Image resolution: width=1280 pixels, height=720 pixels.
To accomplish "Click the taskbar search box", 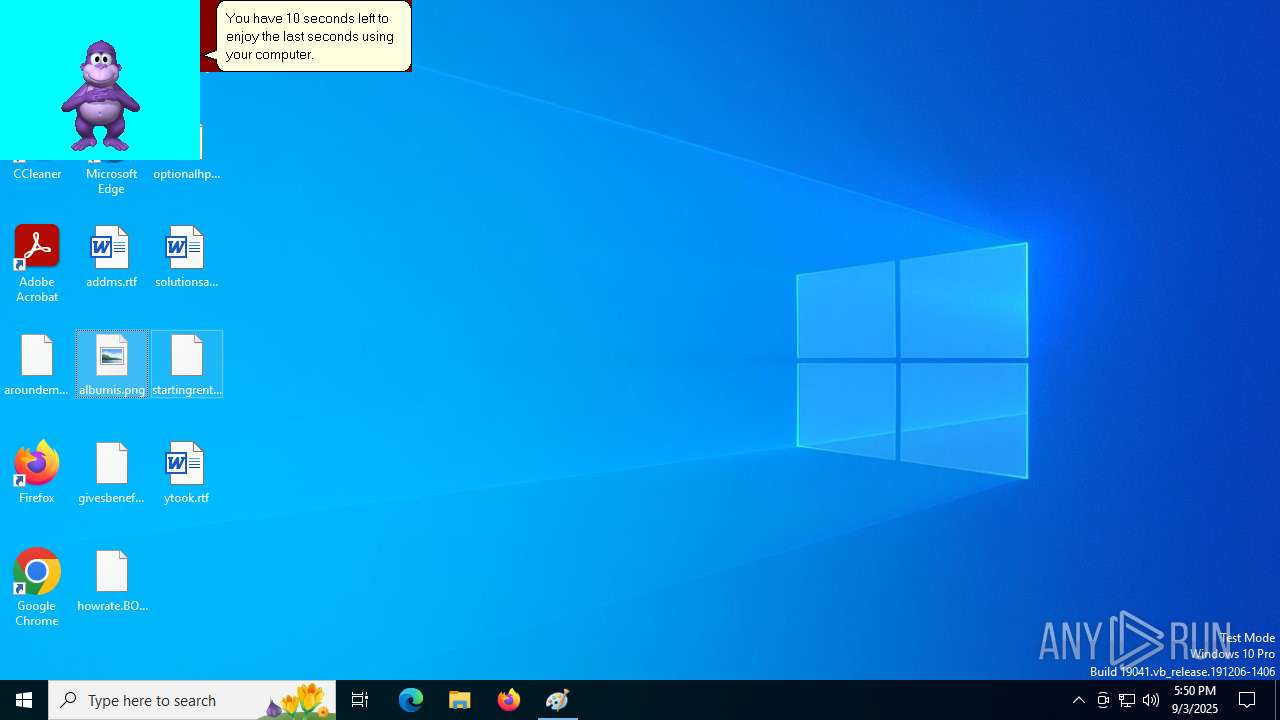I will click(x=192, y=700).
